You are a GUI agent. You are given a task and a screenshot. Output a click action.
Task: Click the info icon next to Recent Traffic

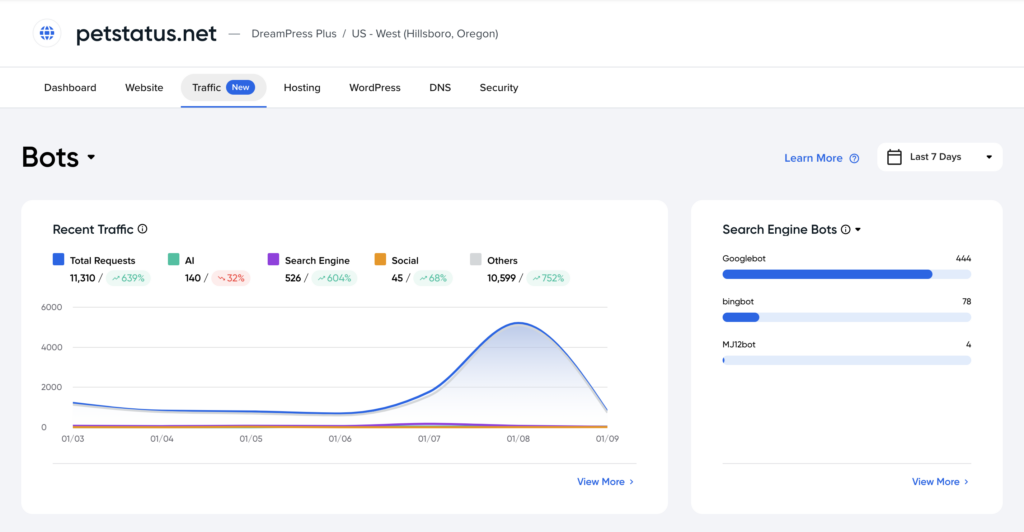(x=142, y=229)
